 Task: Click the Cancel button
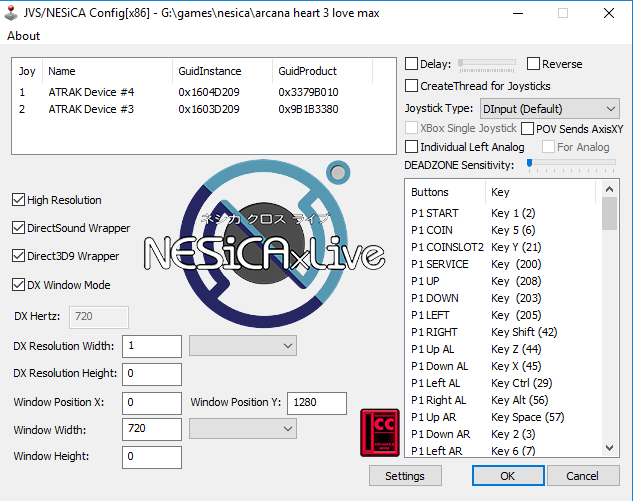[x=583, y=476]
